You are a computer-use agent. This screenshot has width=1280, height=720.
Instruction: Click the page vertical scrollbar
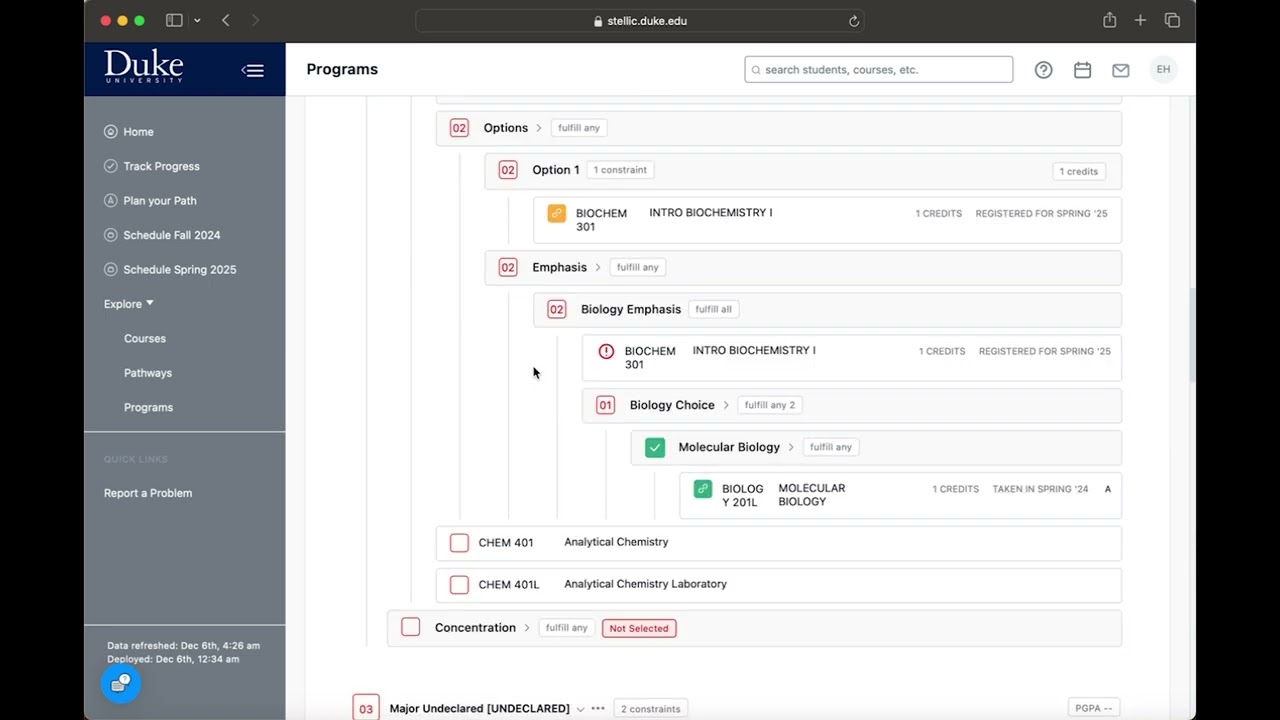[x=1191, y=335]
